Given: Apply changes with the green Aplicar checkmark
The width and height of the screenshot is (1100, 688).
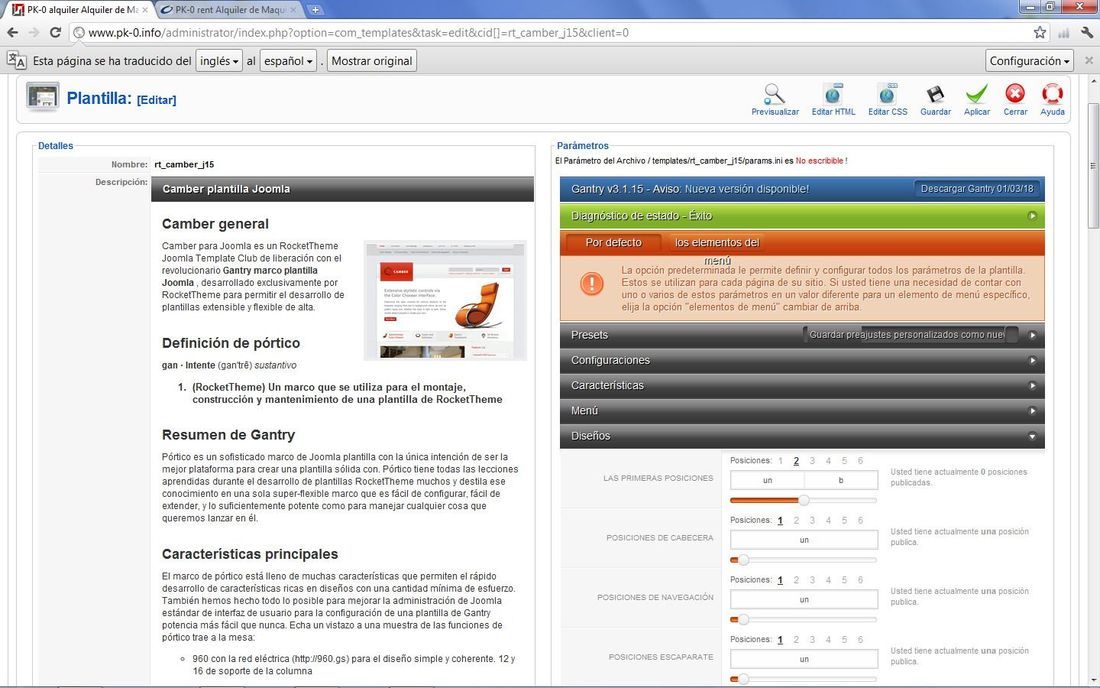Looking at the screenshot, I should point(977,100).
